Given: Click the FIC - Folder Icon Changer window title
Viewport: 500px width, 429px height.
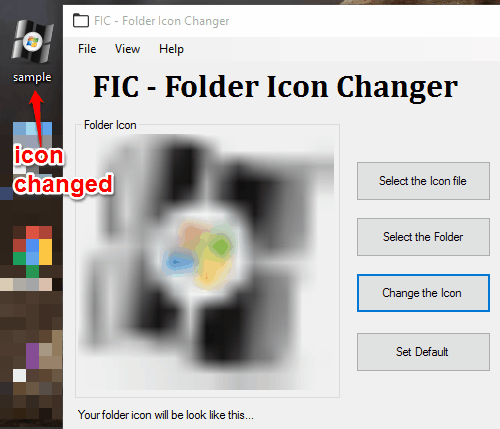Looking at the screenshot, I should [x=162, y=21].
